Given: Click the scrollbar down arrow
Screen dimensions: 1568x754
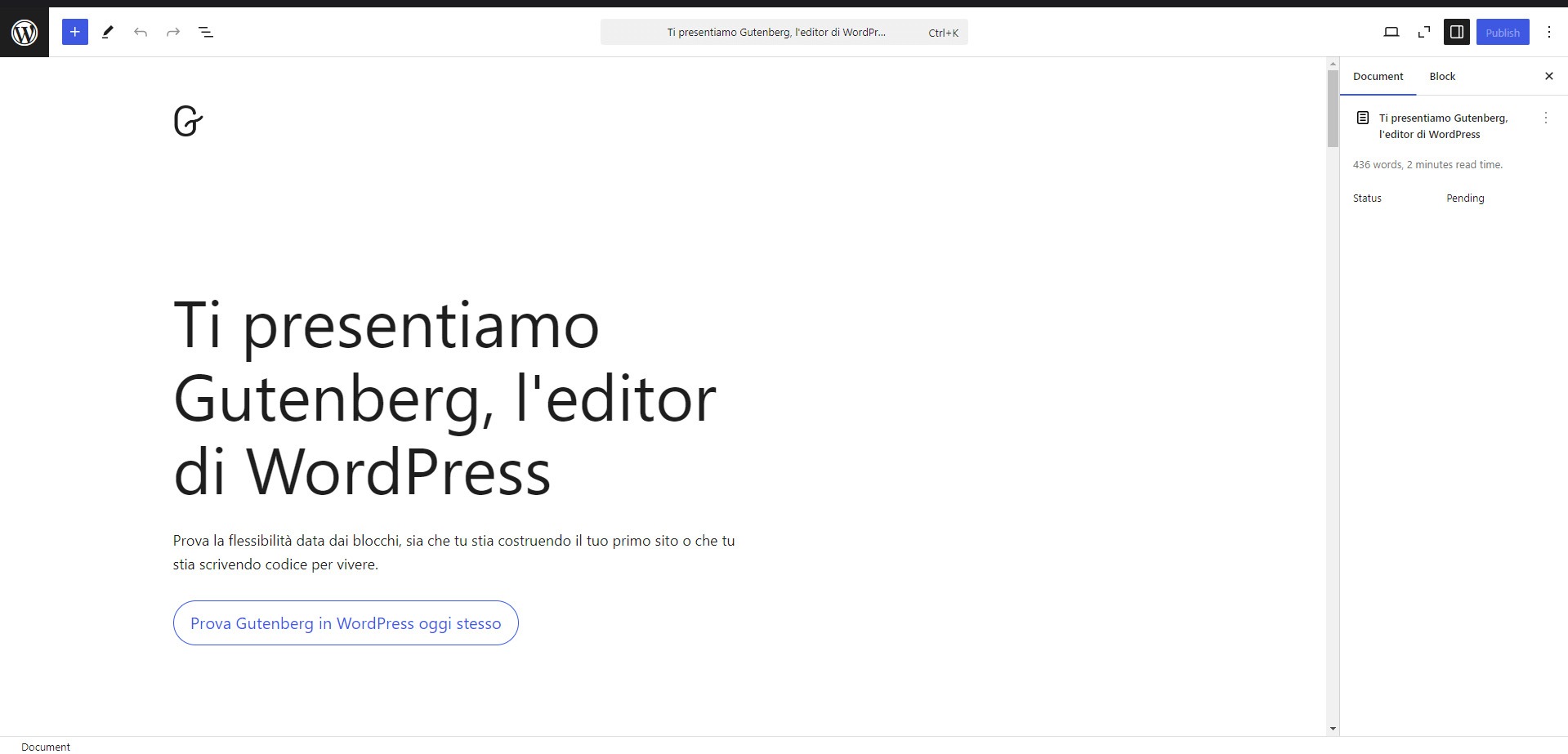Looking at the screenshot, I should tap(1331, 727).
